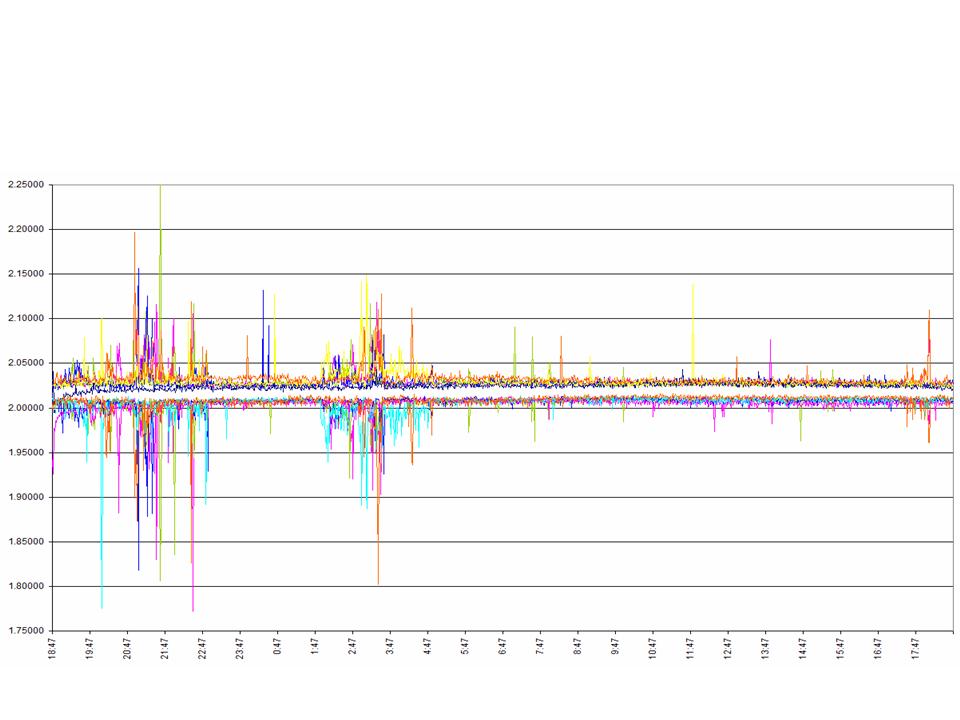The width and height of the screenshot is (960, 720).
Task: Click the 17:47 time axis label
Action: coord(915,648)
